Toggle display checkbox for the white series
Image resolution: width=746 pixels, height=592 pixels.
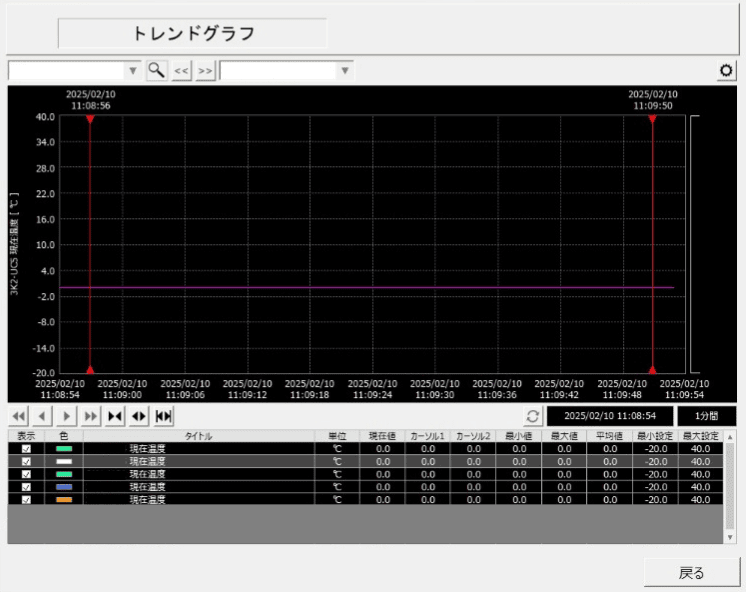click(x=26, y=462)
